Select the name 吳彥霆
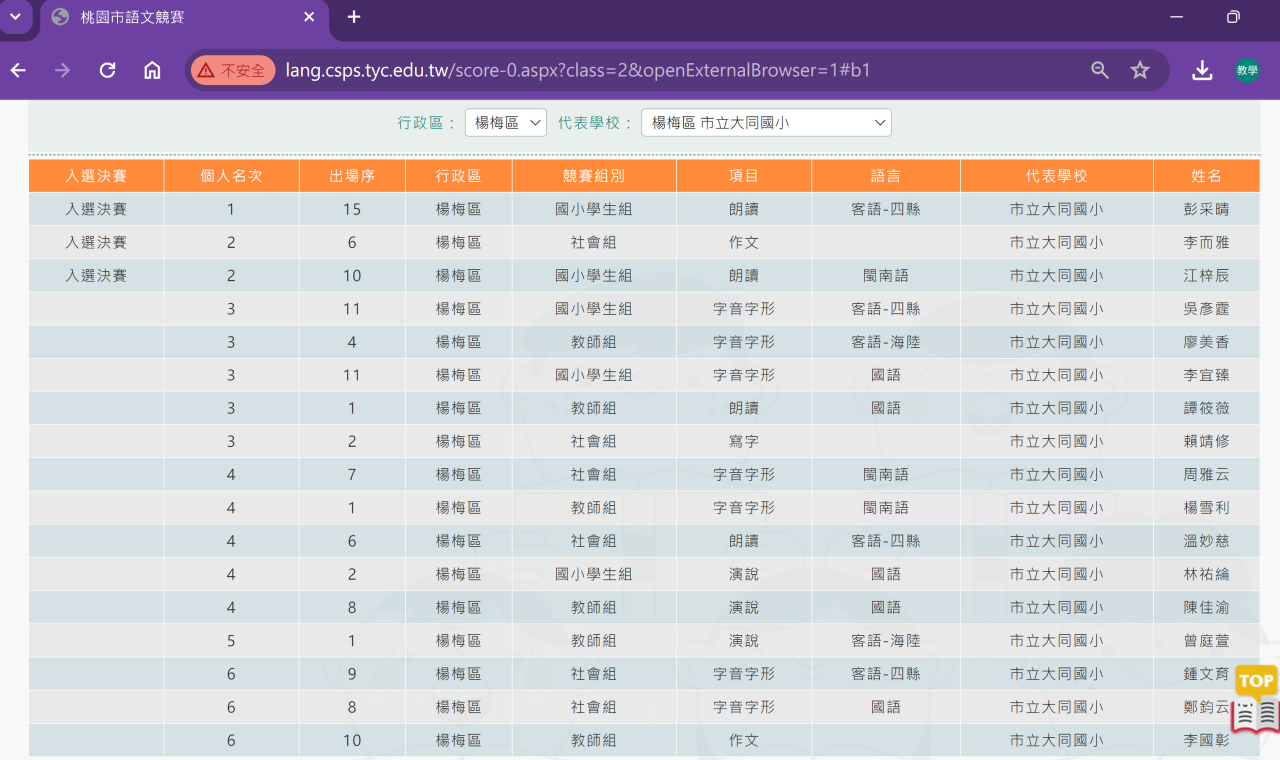The height and width of the screenshot is (760, 1280). coord(1207,309)
